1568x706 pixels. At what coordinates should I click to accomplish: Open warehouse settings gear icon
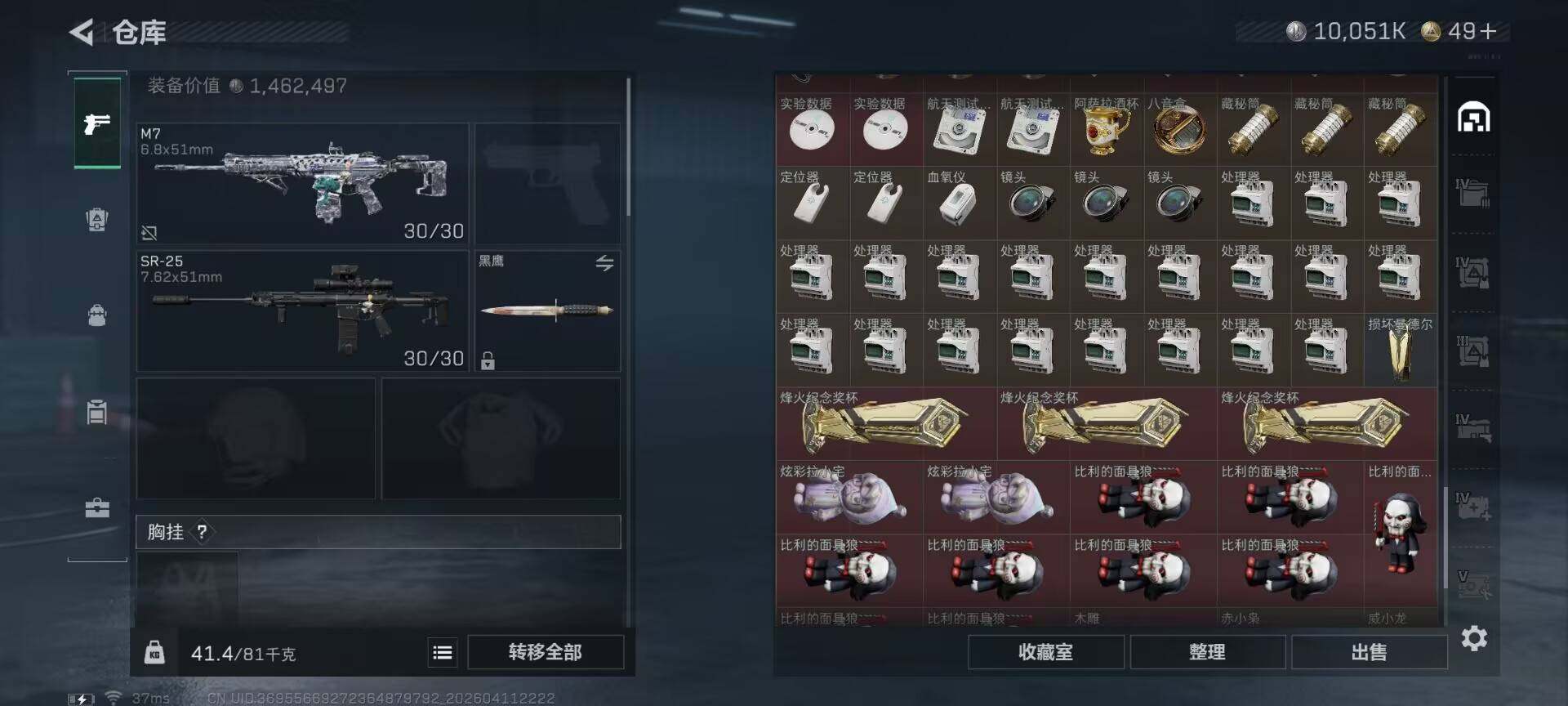(1474, 638)
